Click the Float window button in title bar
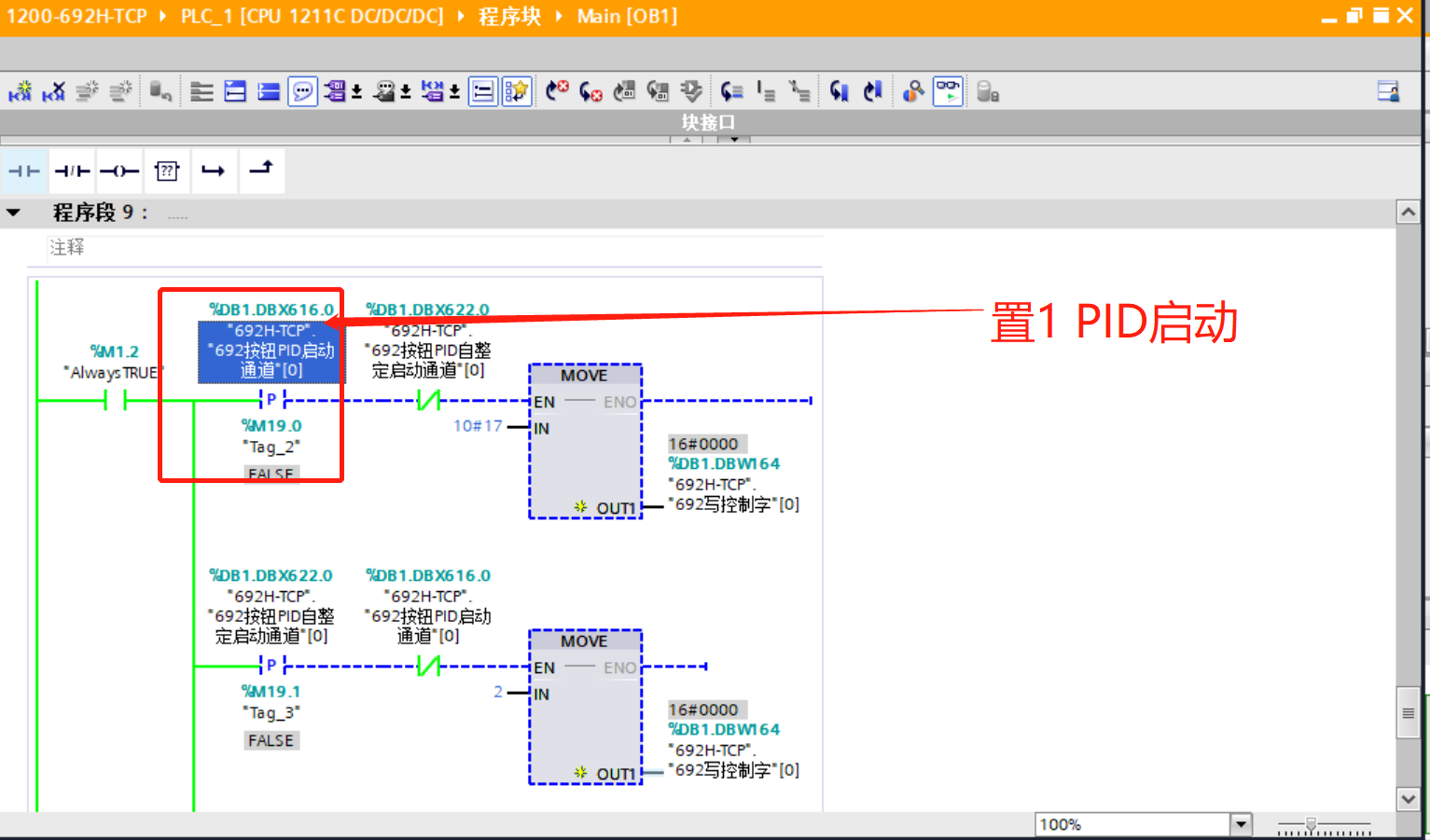 pyautogui.click(x=1354, y=16)
